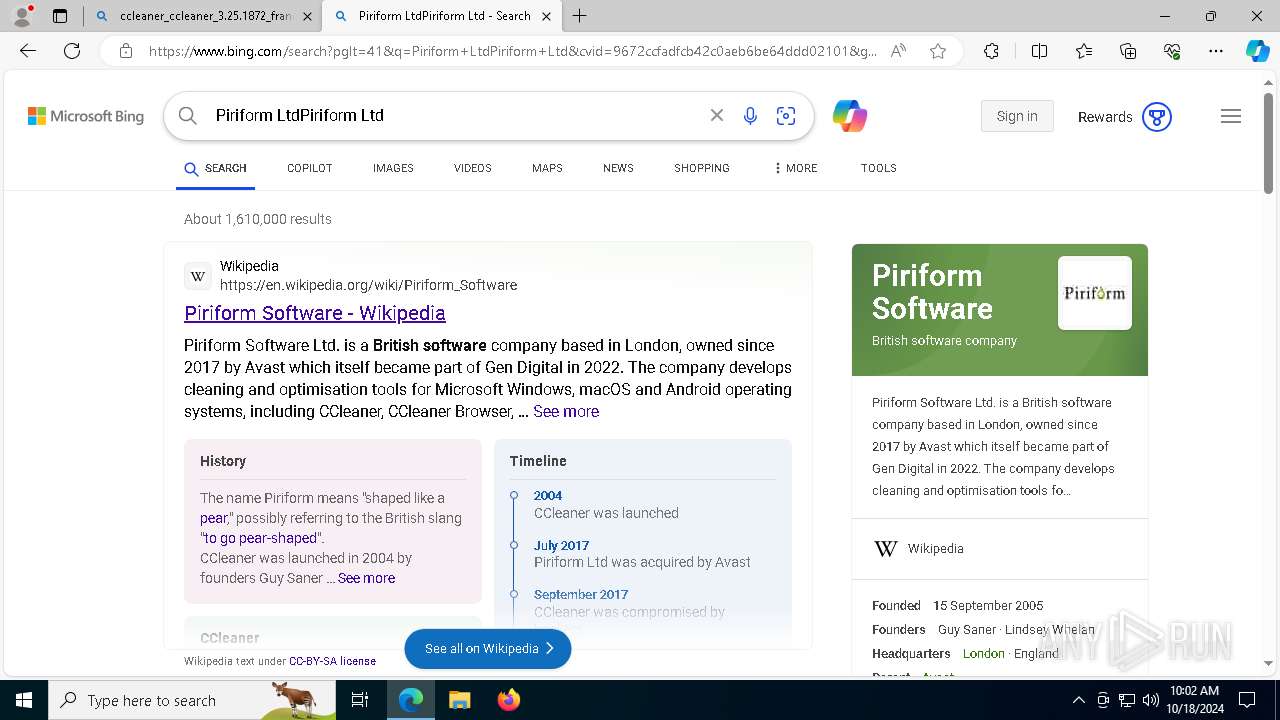Refresh the current page

[72, 51]
